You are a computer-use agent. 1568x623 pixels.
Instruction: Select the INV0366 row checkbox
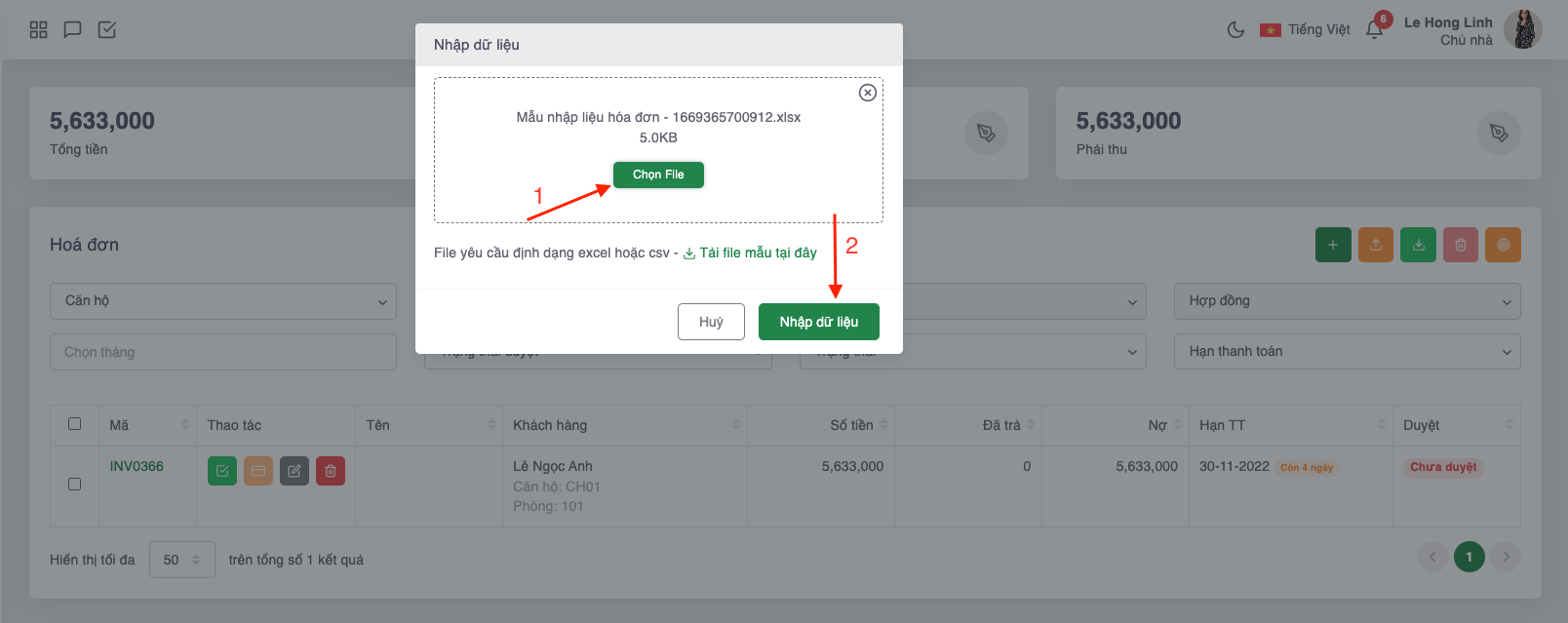tap(75, 484)
